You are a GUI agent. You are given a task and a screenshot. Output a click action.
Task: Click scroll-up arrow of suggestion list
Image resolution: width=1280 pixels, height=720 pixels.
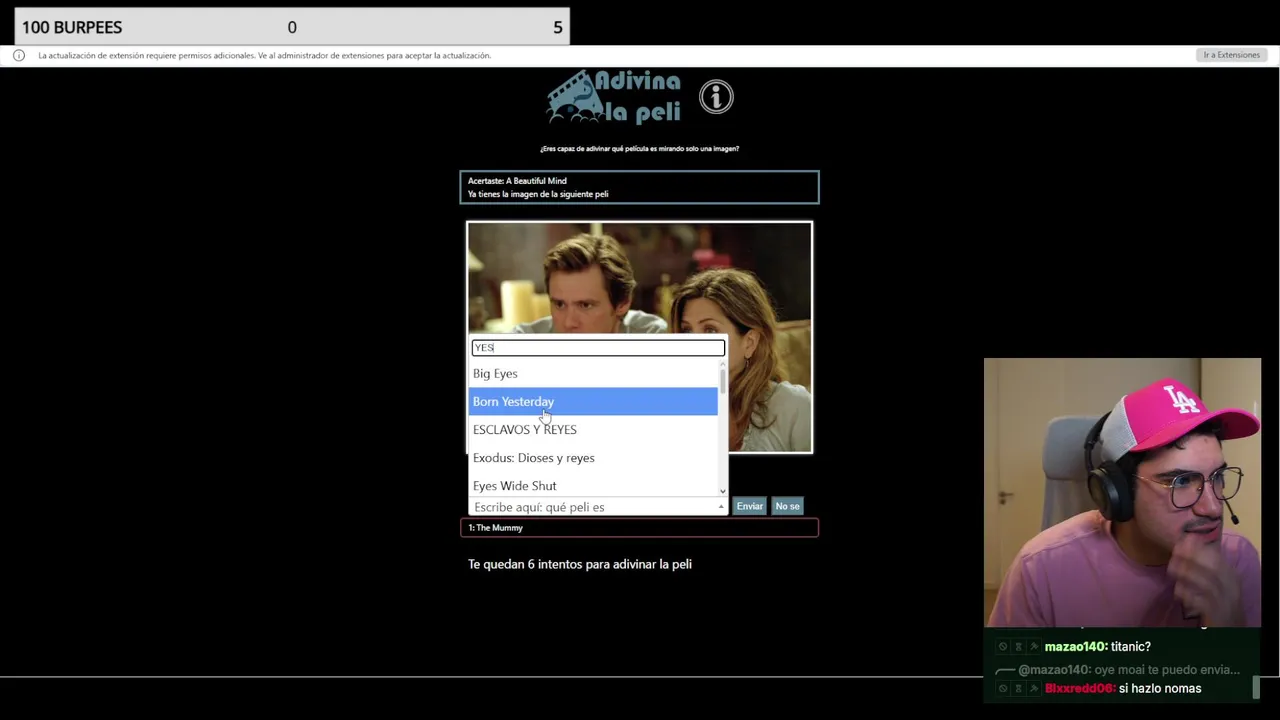tap(723, 365)
